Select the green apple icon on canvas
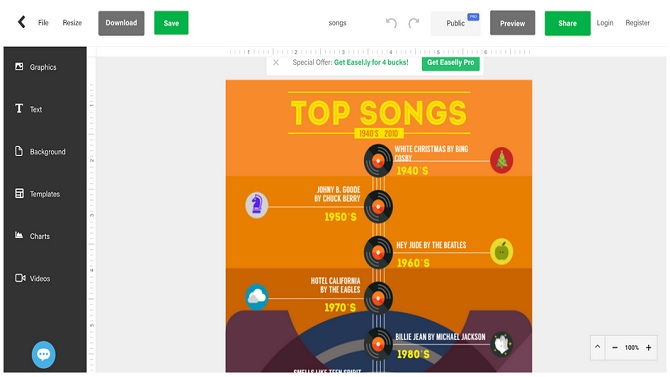Image resolution: width=670 pixels, height=377 pixels. 501,252
